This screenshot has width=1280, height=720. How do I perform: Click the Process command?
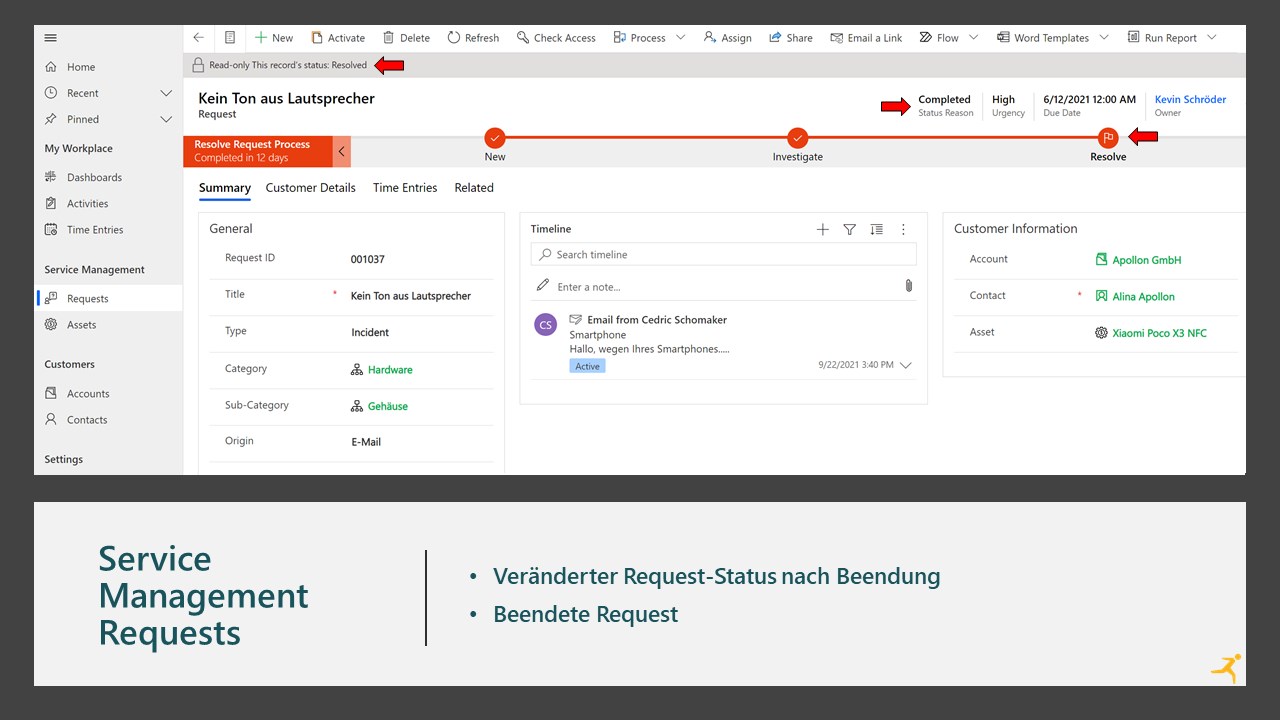coord(639,38)
